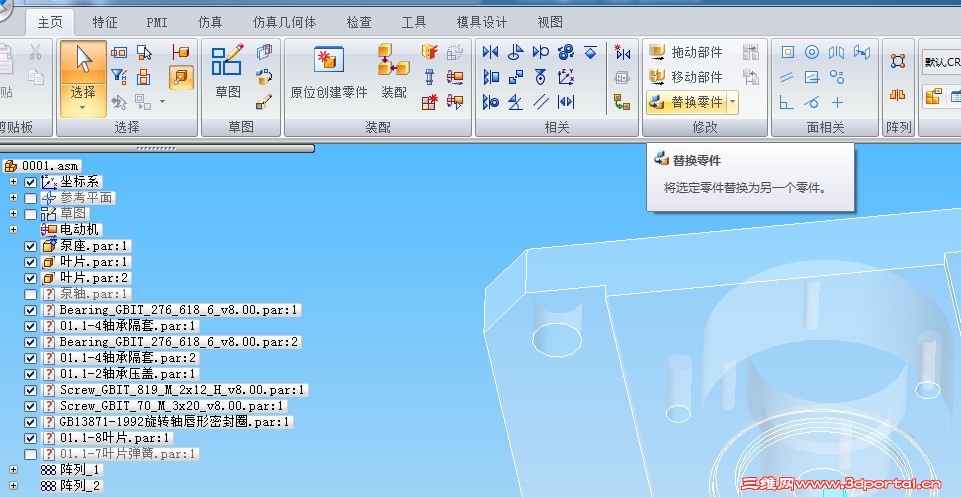Image resolution: width=961 pixels, height=497 pixels.
Task: Check the 参考平面 checkbox
Action: 31,198
